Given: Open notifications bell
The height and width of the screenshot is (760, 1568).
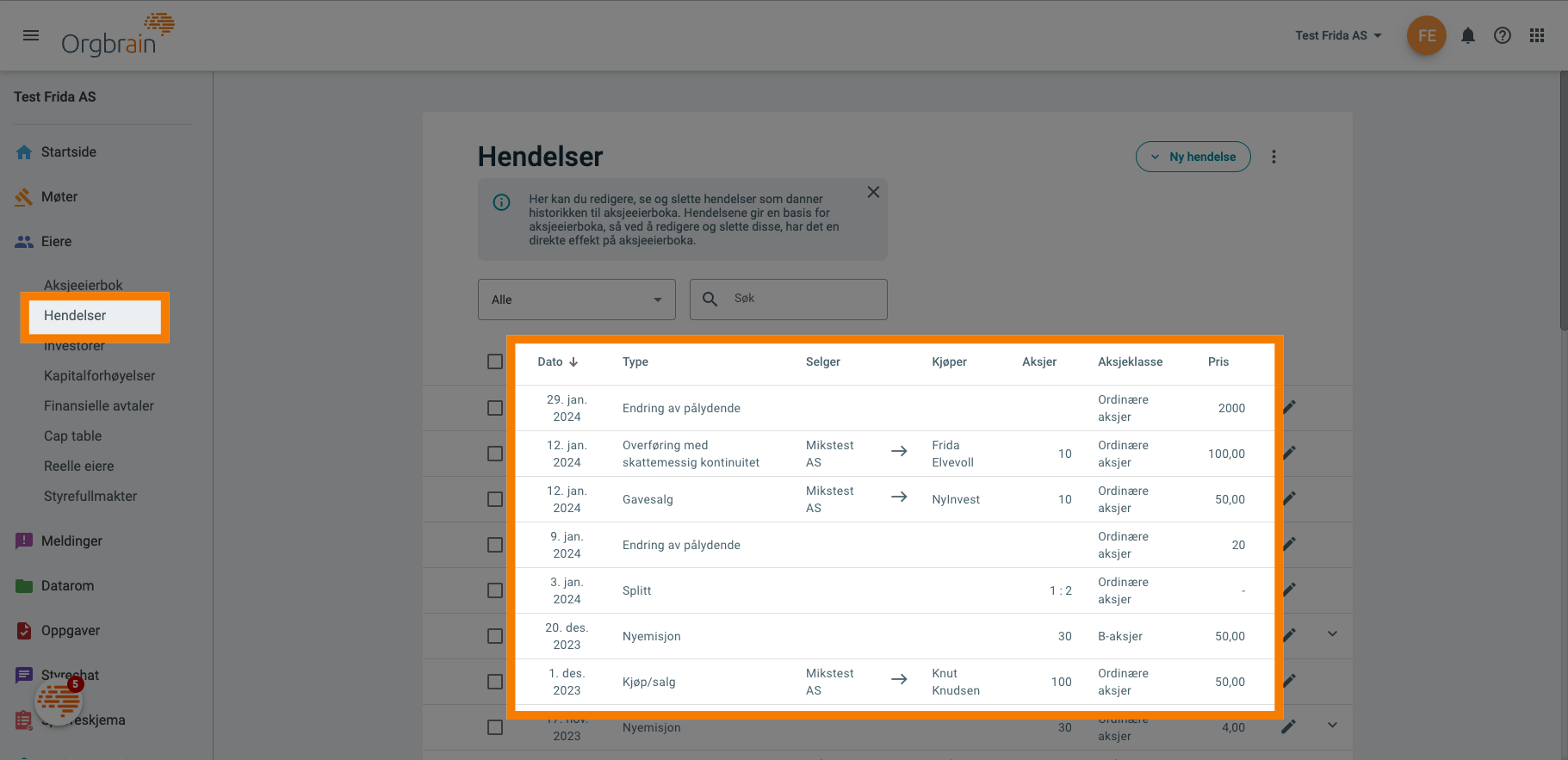Looking at the screenshot, I should coord(1468,35).
